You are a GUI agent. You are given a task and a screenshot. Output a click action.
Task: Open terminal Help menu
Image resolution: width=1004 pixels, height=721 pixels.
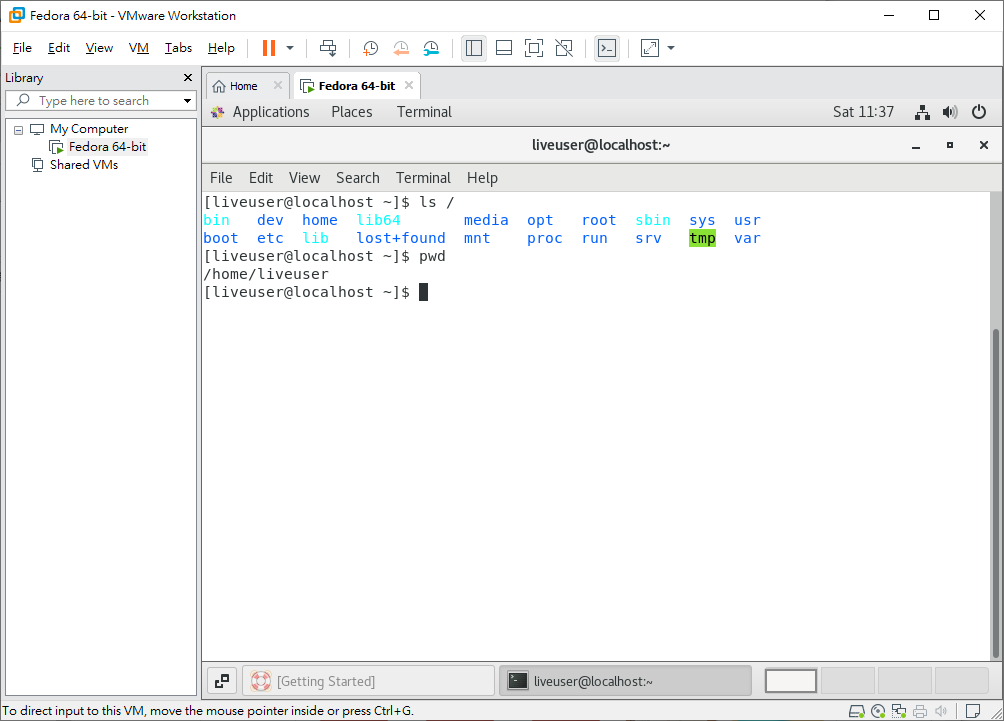tap(482, 178)
